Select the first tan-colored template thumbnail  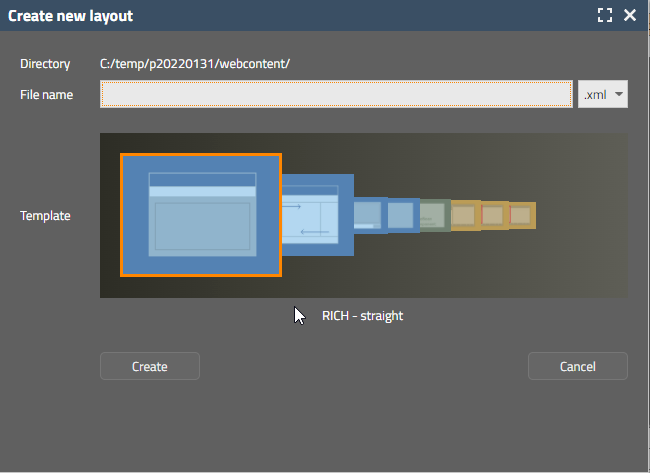(x=464, y=215)
